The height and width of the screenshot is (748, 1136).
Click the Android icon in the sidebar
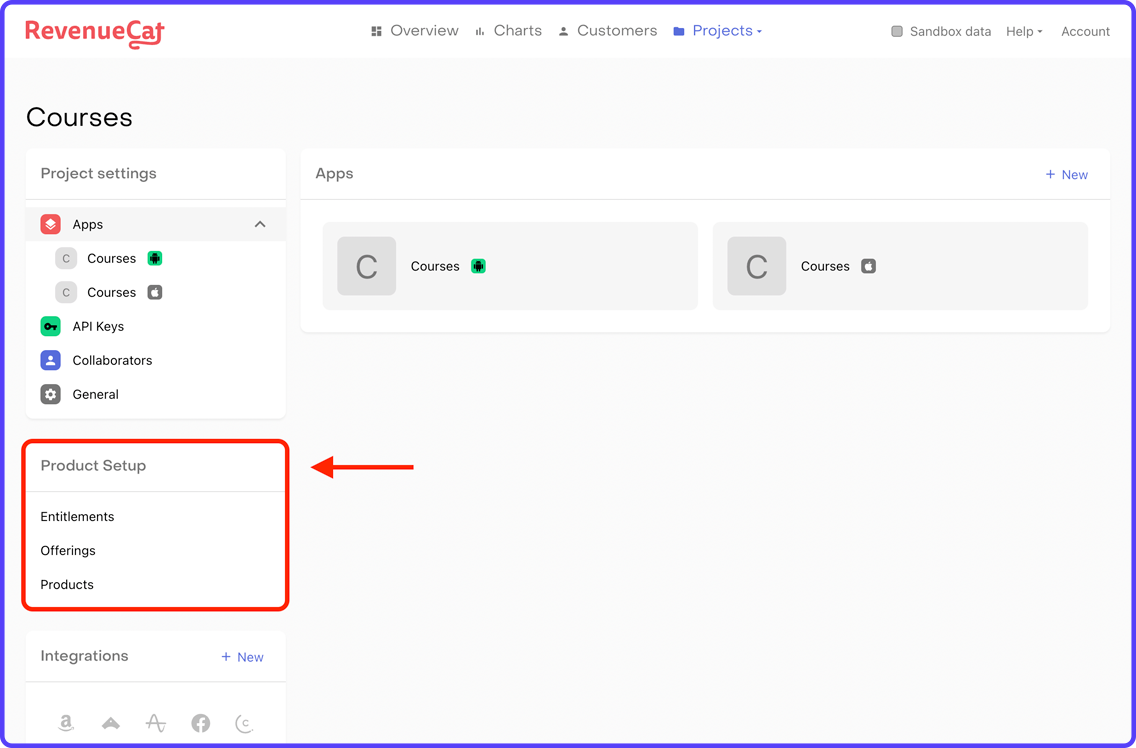tap(154, 258)
